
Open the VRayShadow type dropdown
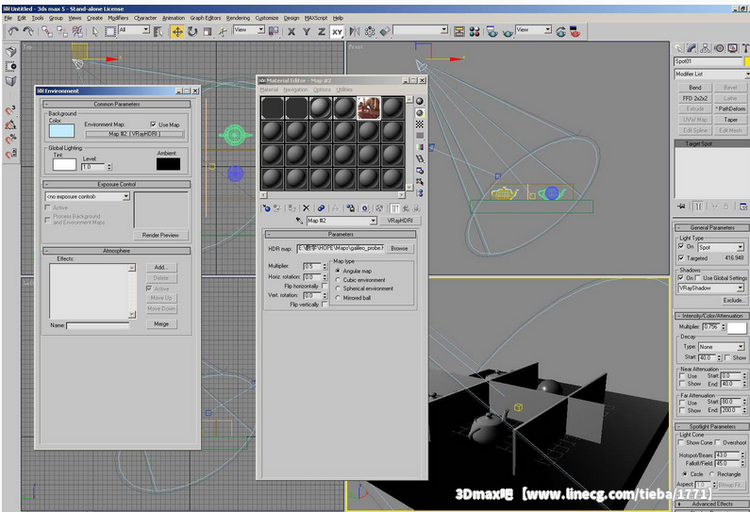click(x=740, y=288)
